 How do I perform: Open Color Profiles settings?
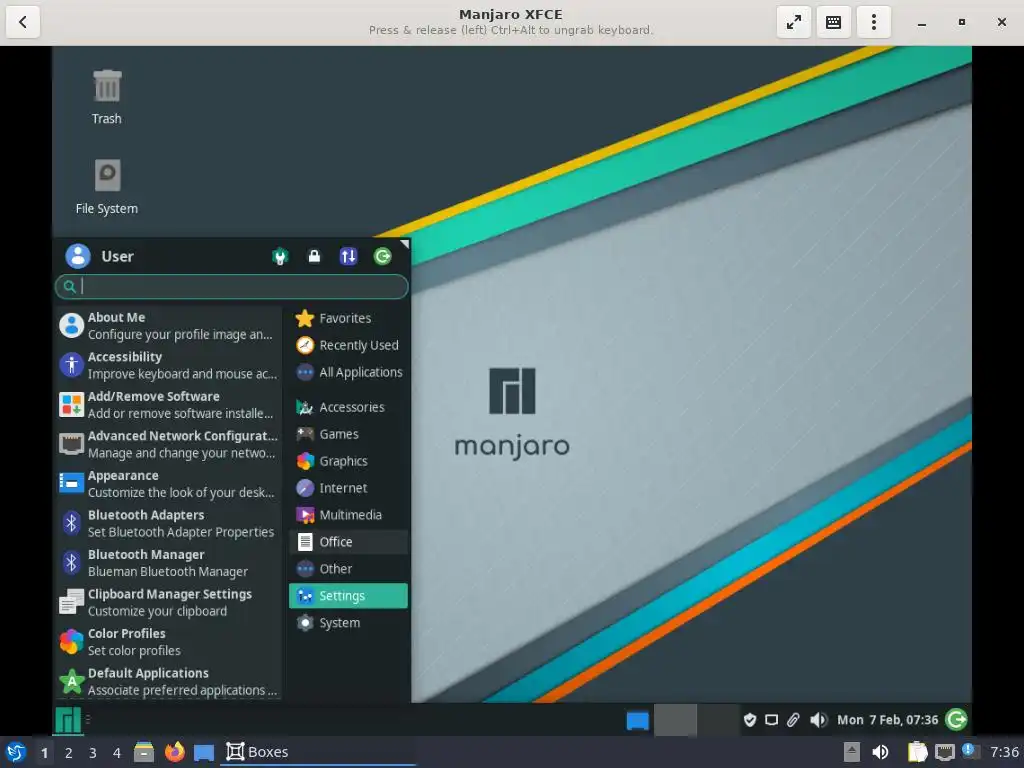[x=168, y=642]
